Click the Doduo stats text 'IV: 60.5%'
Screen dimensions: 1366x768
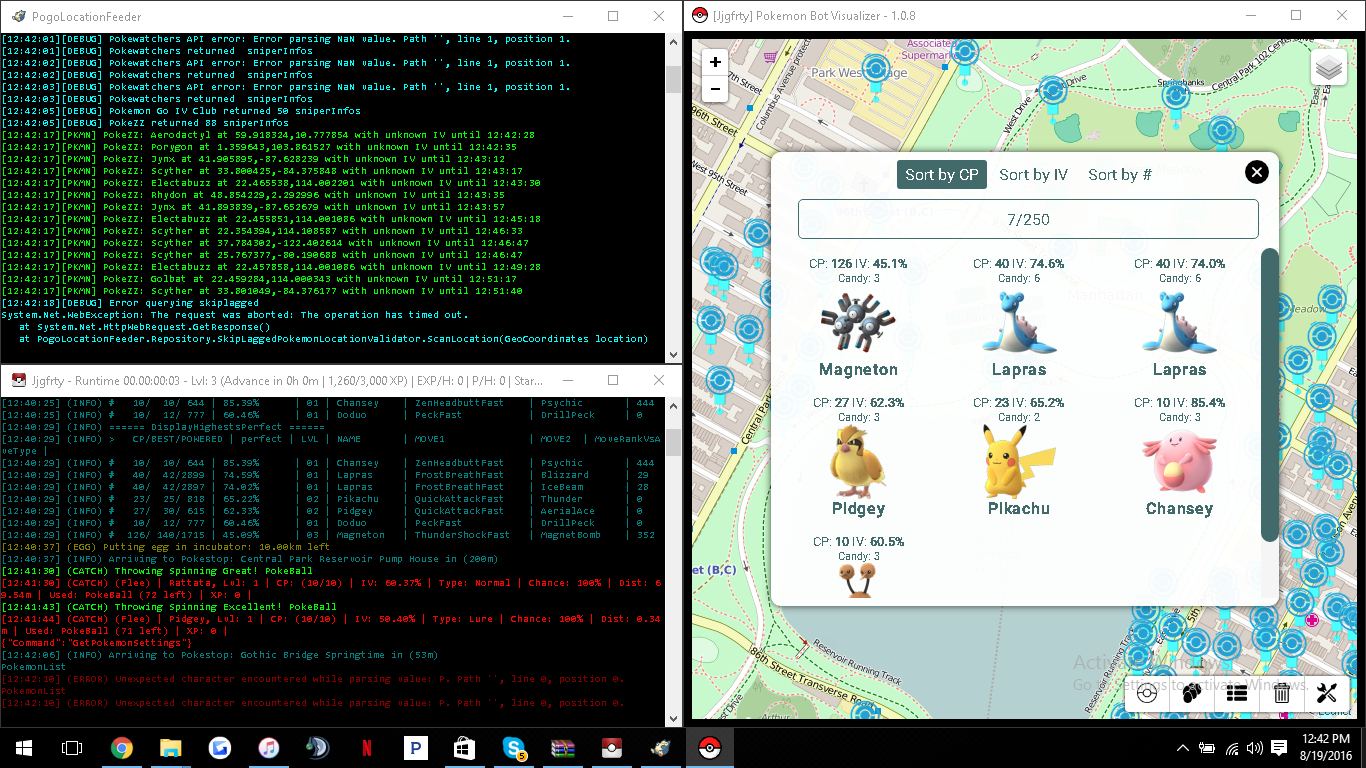876,542
